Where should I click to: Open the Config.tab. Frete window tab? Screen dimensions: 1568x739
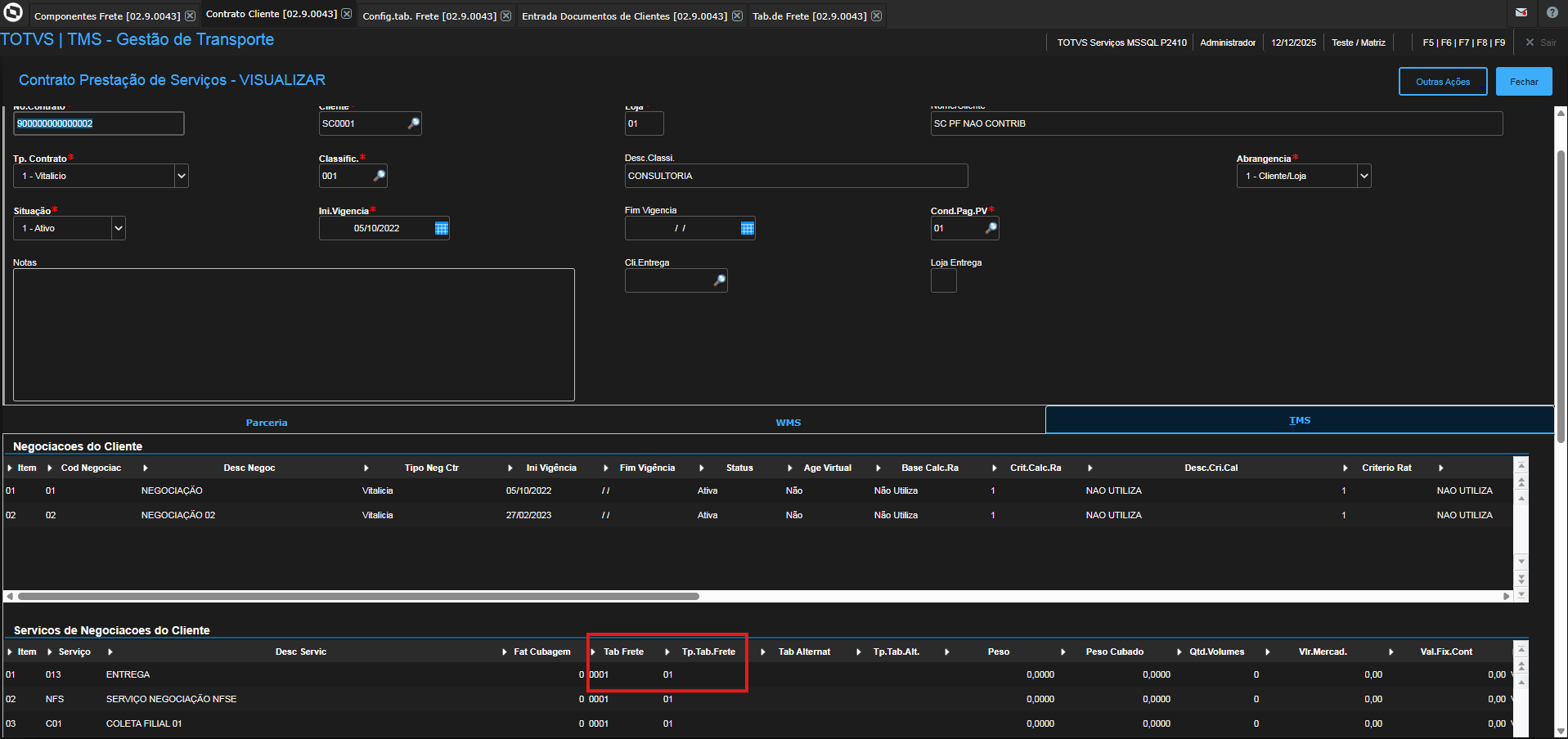pos(429,16)
